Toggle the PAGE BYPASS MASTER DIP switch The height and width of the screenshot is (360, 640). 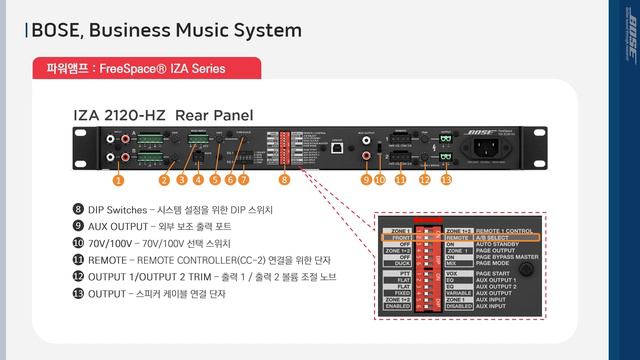pos(427,257)
